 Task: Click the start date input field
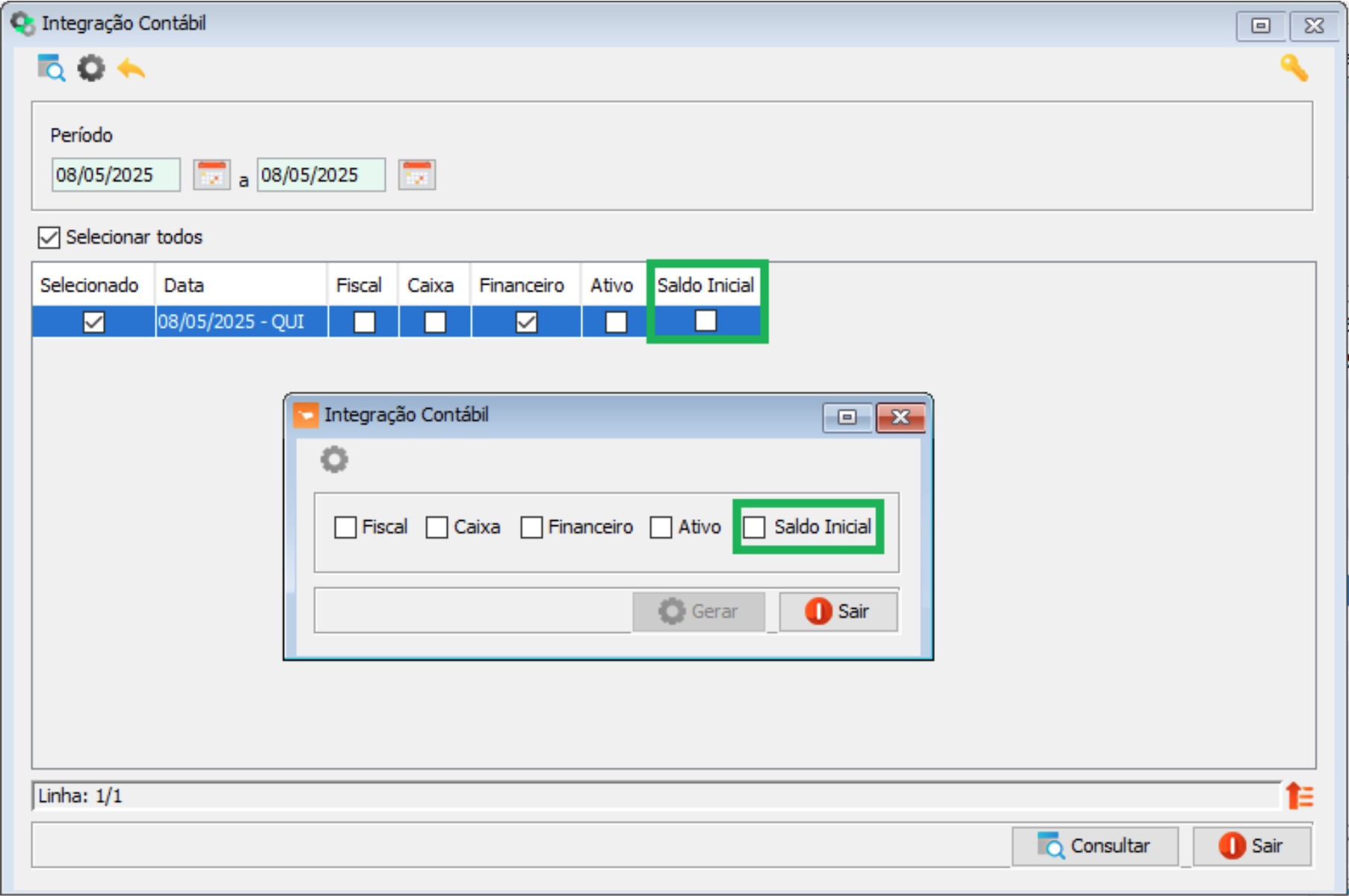(x=115, y=175)
